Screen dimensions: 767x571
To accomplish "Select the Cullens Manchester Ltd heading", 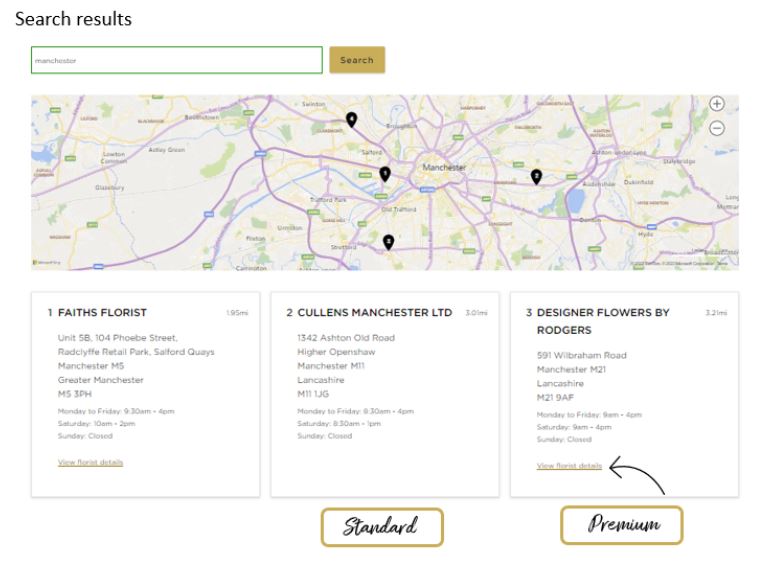I will point(375,312).
